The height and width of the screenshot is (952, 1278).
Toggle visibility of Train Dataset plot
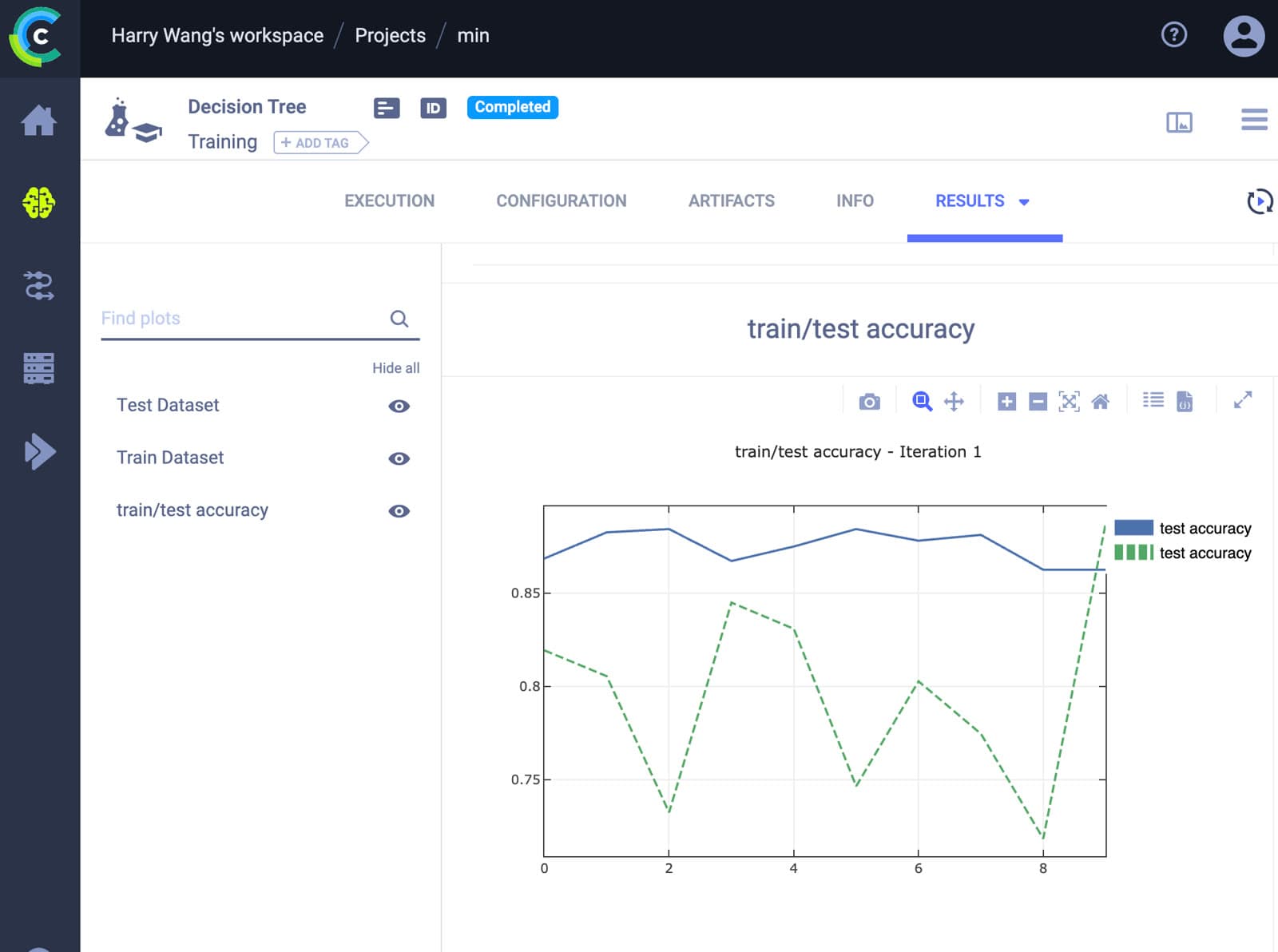399,458
